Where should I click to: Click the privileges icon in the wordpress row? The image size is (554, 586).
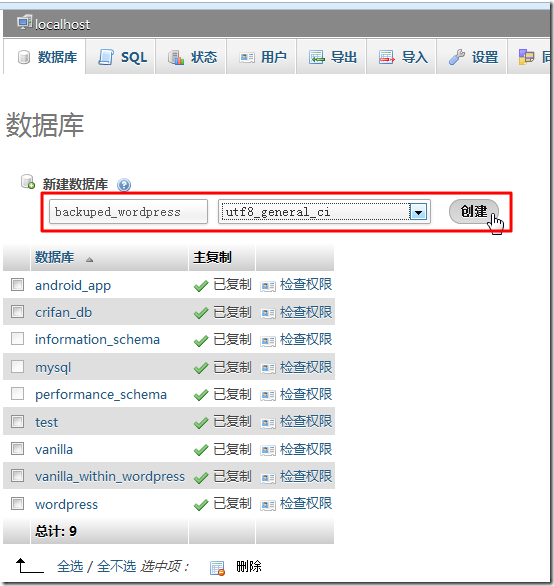click(268, 505)
